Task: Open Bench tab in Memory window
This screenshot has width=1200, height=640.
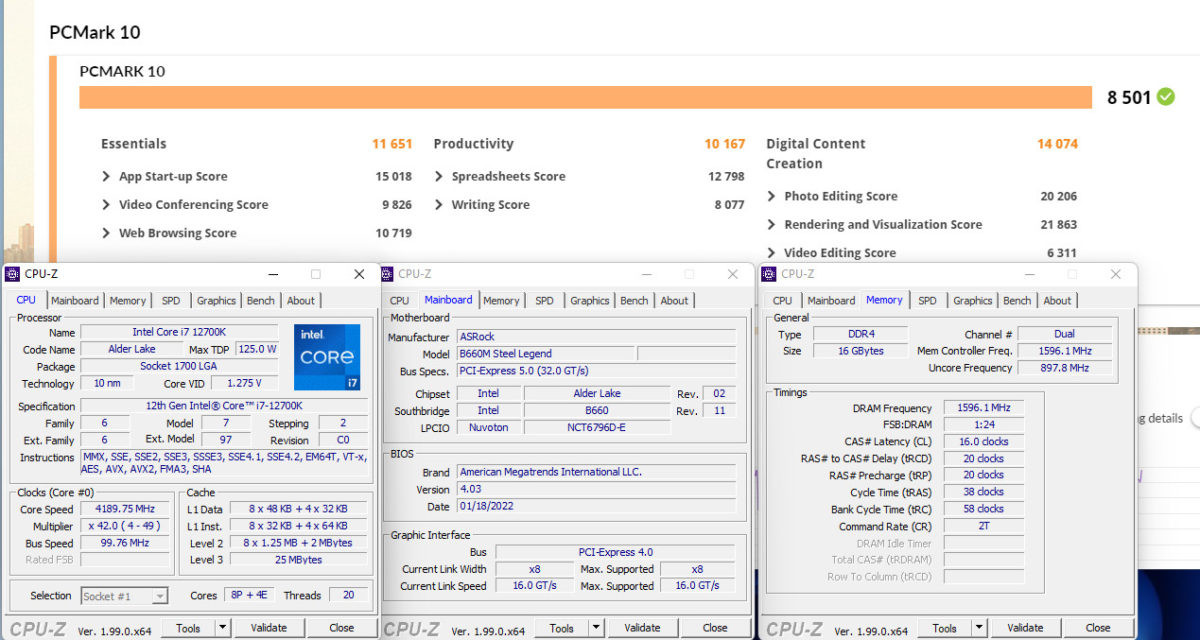Action: pos(1017,300)
